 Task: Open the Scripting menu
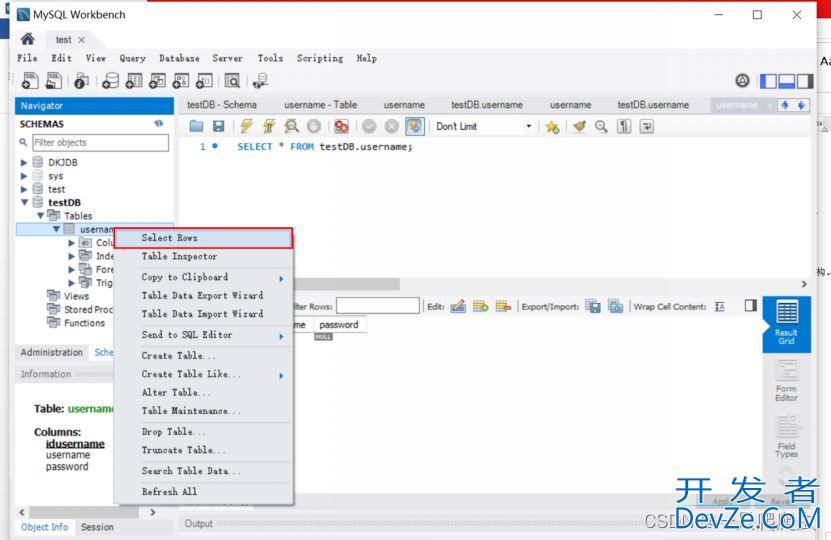point(320,58)
